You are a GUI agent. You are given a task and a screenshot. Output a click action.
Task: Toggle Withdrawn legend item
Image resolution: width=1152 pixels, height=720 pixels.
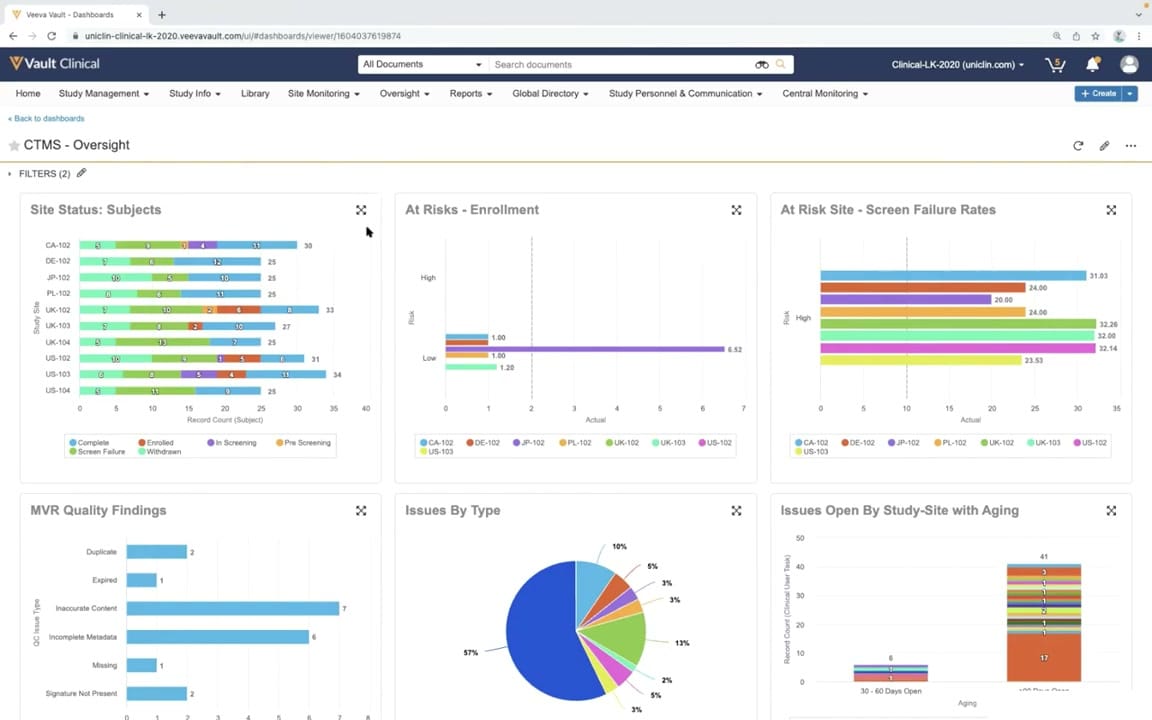point(159,452)
